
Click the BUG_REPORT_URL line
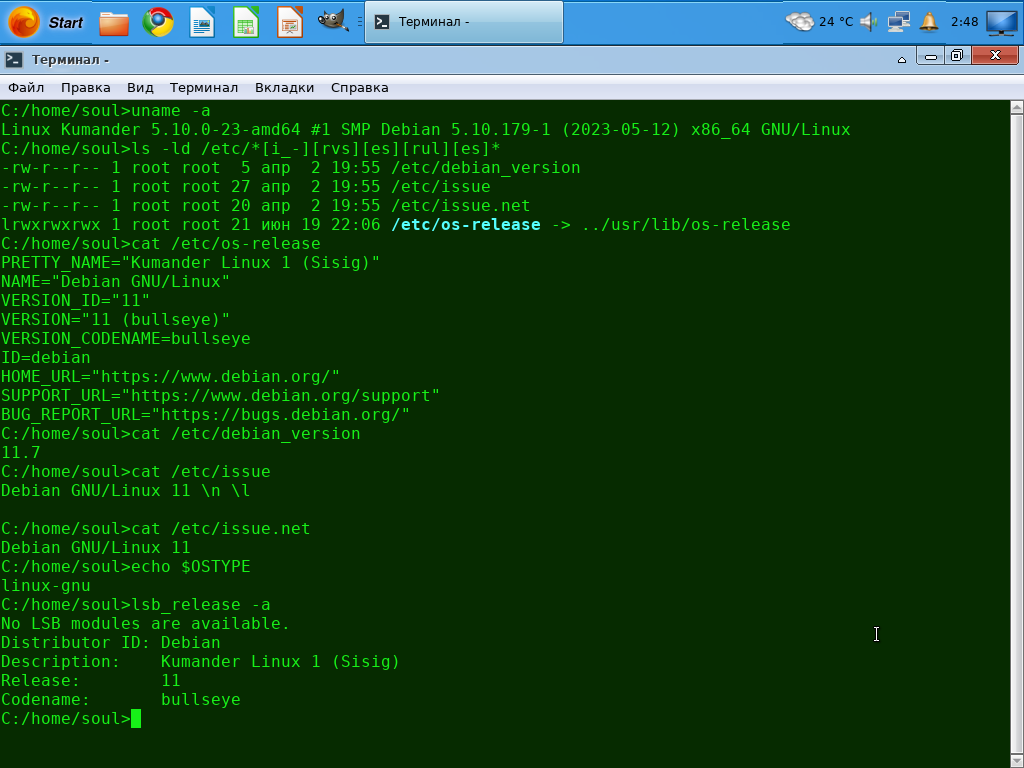click(205, 415)
